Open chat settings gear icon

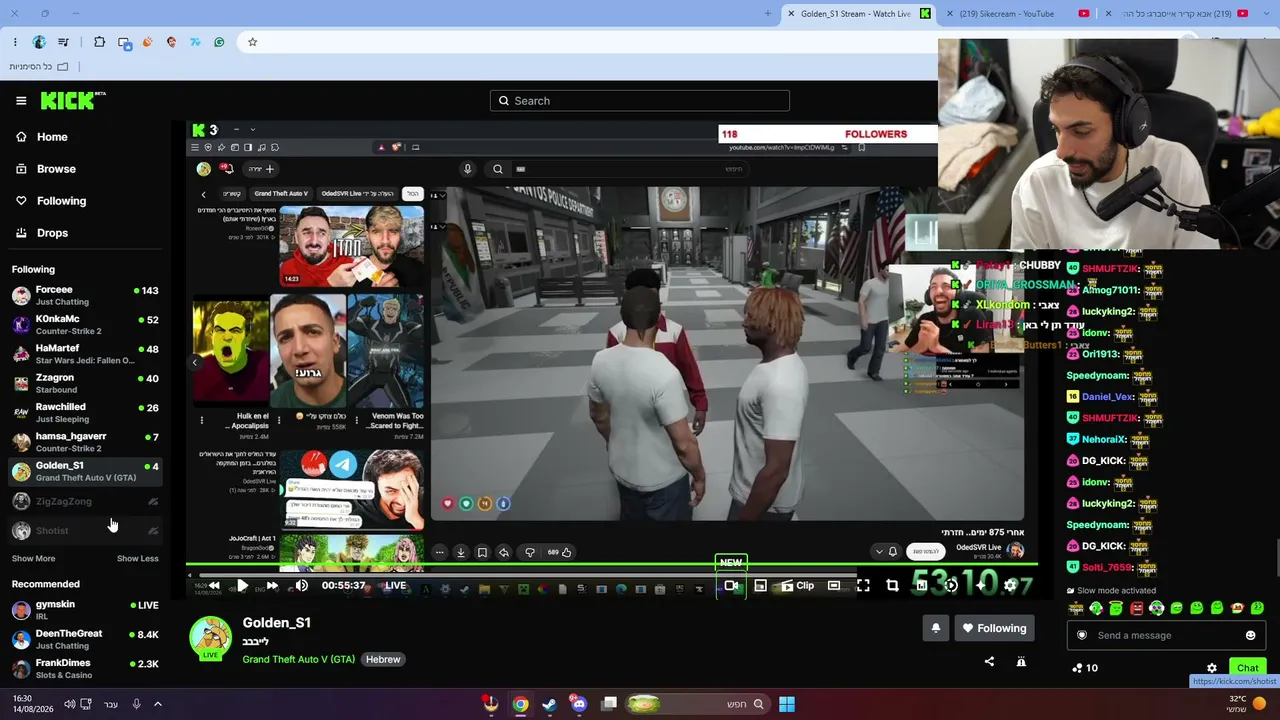(x=1212, y=668)
